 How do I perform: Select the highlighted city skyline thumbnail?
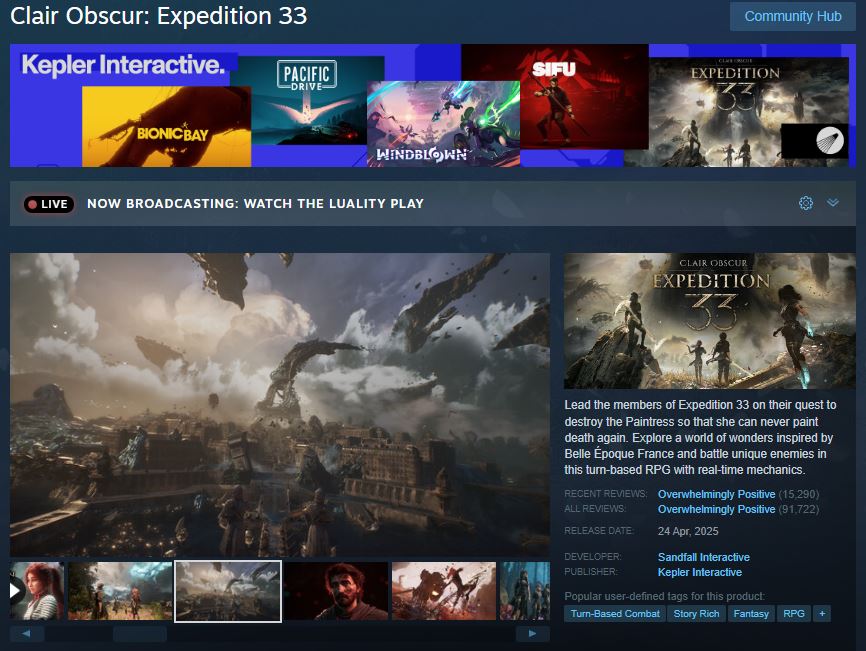point(228,591)
